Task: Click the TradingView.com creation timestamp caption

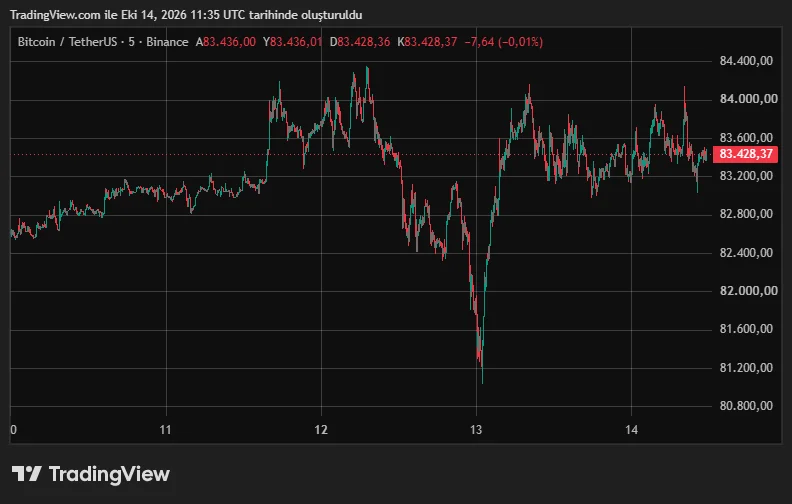Action: (x=186, y=15)
